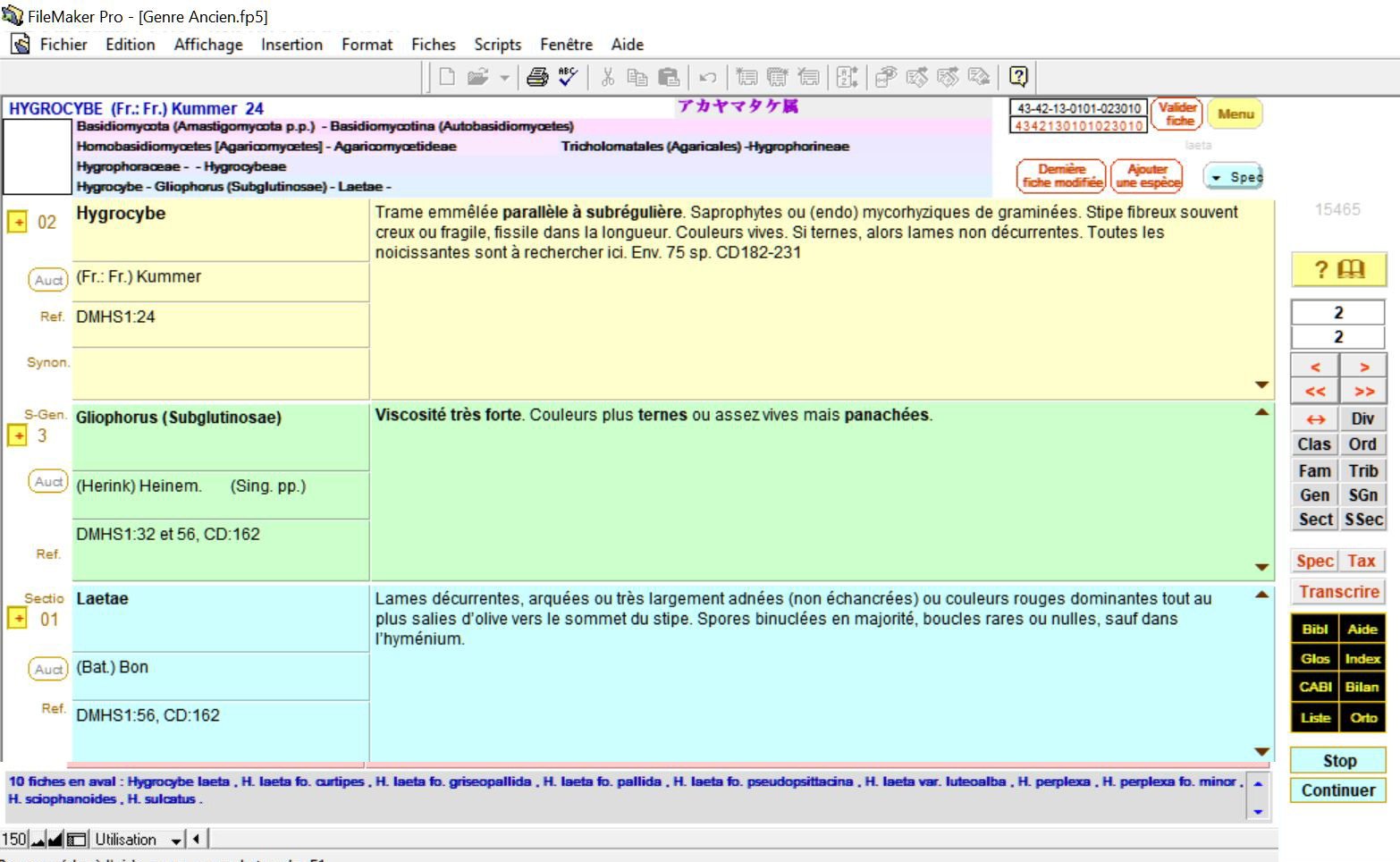This screenshot has width=1400, height=862.
Task: Click the code field 43-42-13-0101-023010
Action: click(x=1078, y=108)
